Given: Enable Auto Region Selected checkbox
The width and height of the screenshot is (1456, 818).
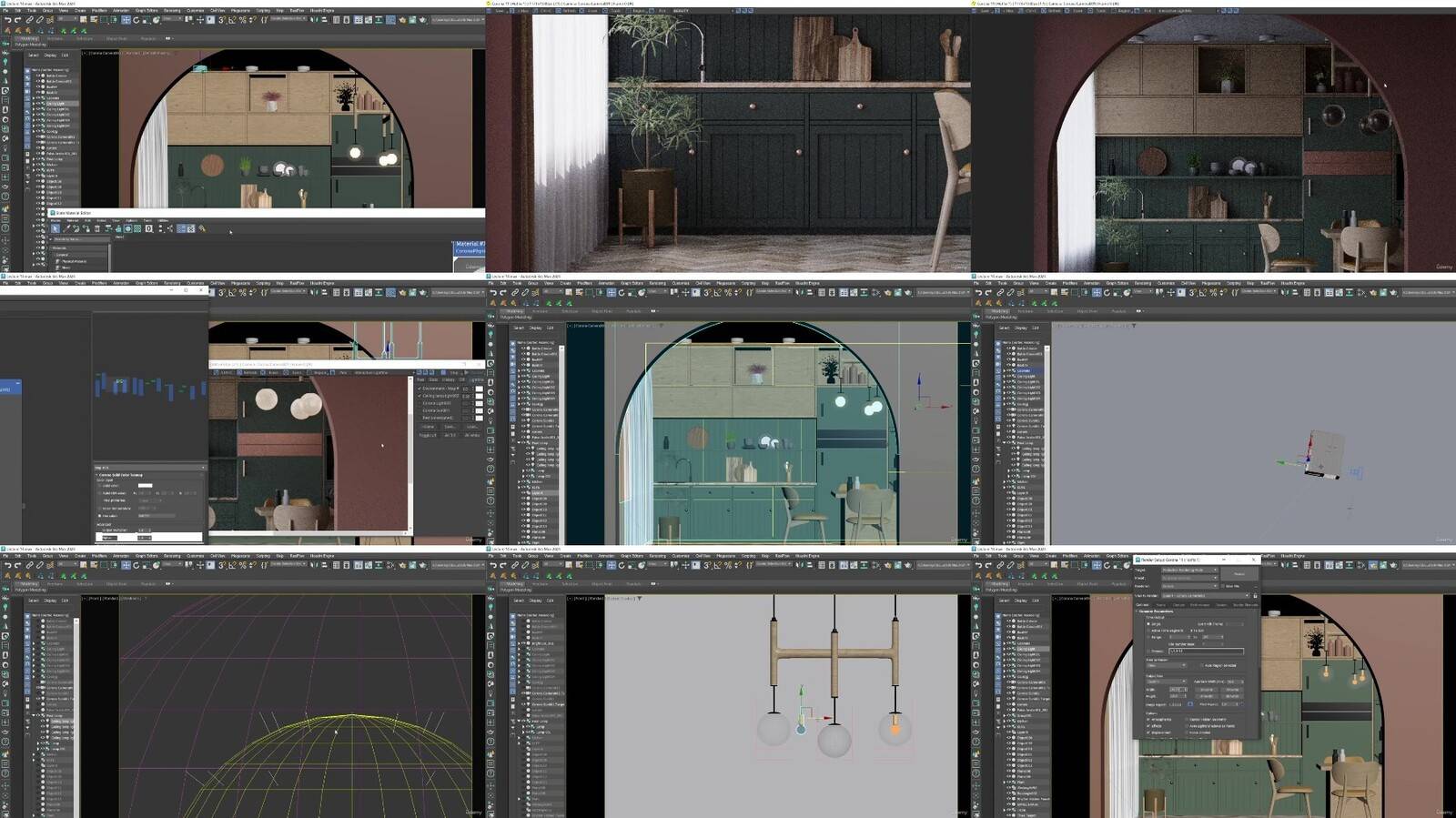Looking at the screenshot, I should click(1201, 665).
